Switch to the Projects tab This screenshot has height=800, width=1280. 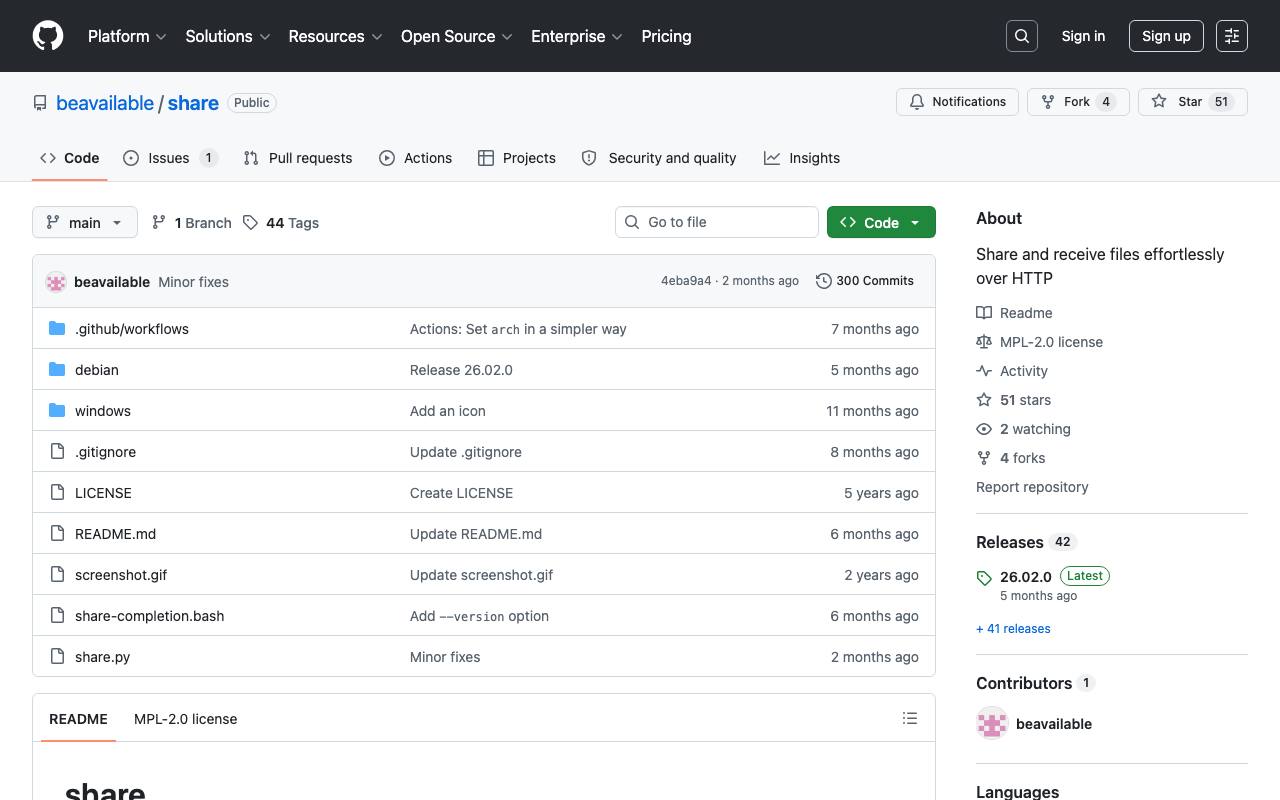pyautogui.click(x=517, y=158)
